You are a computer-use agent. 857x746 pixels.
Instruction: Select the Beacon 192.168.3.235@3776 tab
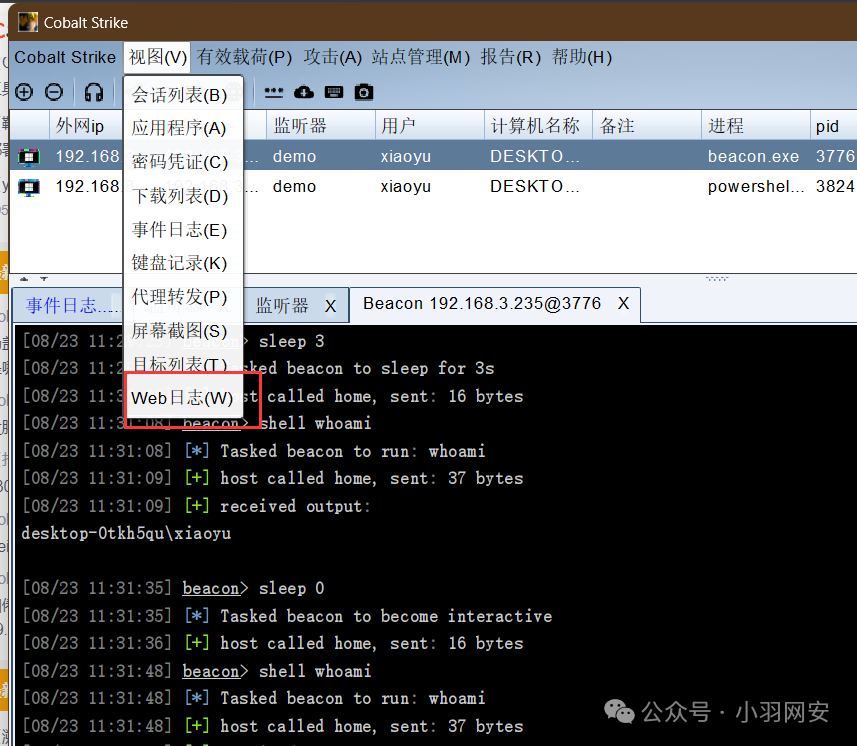point(482,303)
